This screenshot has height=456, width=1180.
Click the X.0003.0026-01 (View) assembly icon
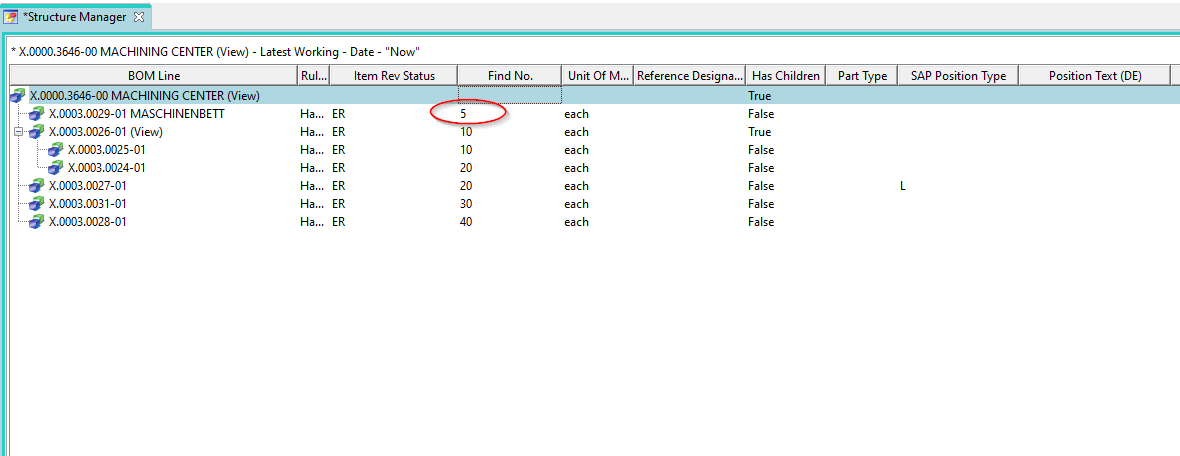click(37, 132)
